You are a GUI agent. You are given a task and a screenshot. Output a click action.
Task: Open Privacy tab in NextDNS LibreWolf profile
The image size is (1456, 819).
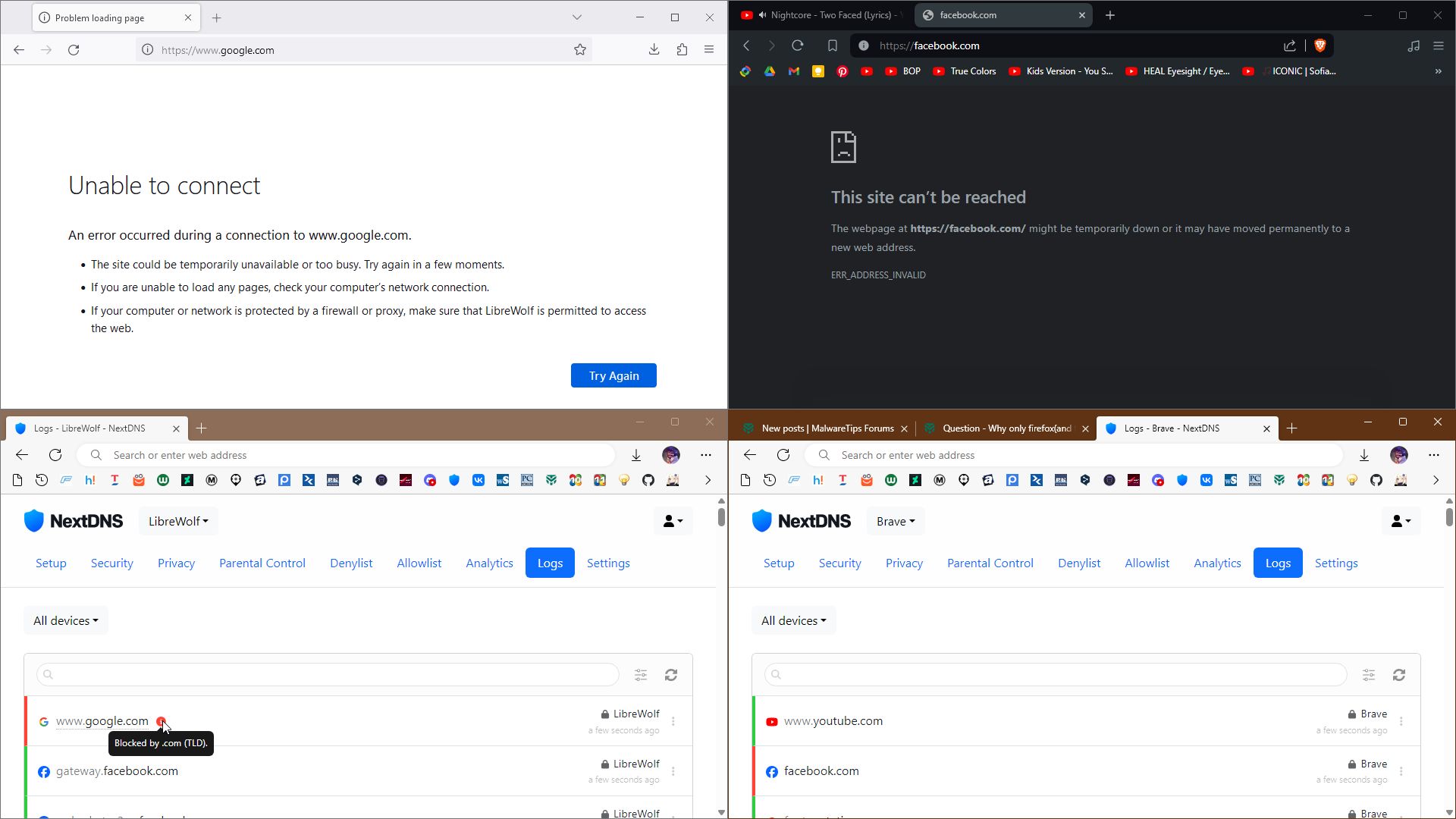[176, 563]
